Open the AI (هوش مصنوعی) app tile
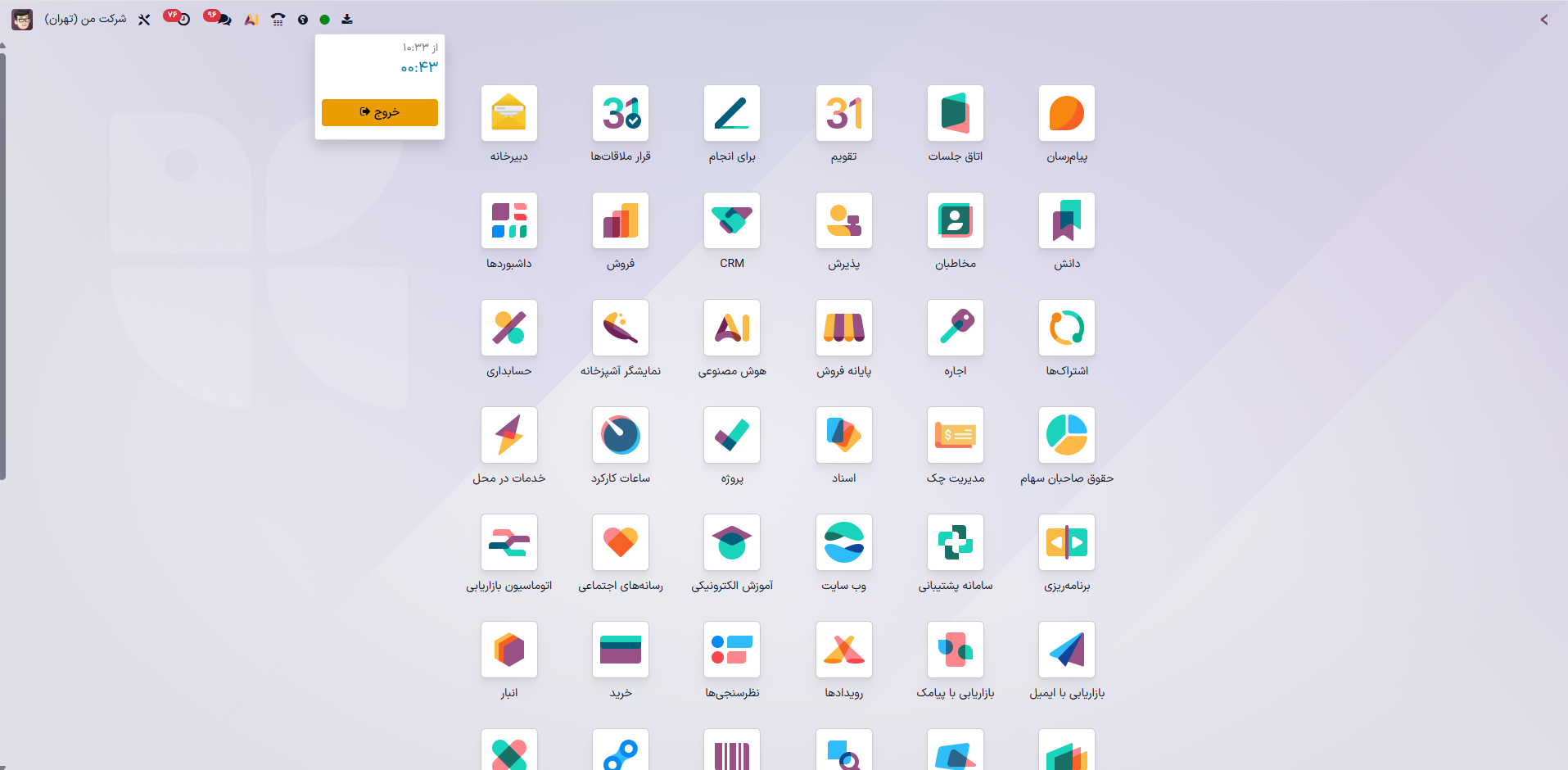This screenshot has height=770, width=1568. (x=732, y=328)
